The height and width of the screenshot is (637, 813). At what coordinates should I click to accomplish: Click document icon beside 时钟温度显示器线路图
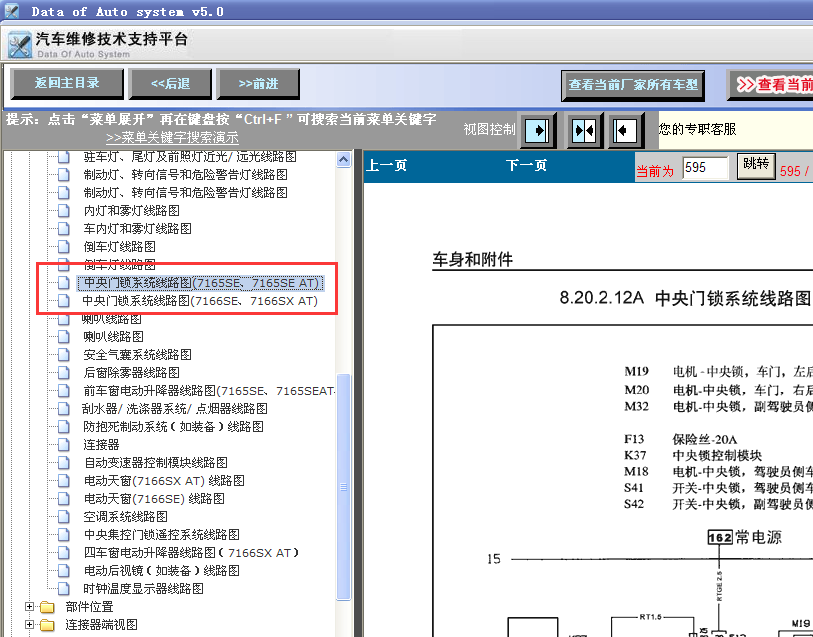tap(64, 589)
